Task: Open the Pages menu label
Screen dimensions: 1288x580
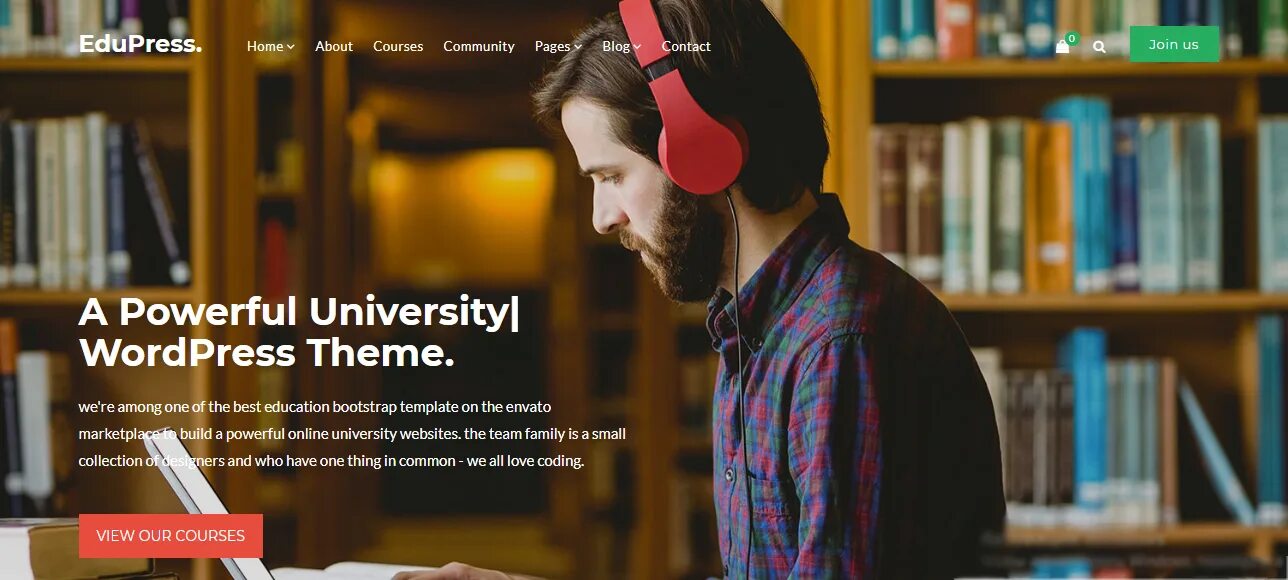Action: point(552,46)
